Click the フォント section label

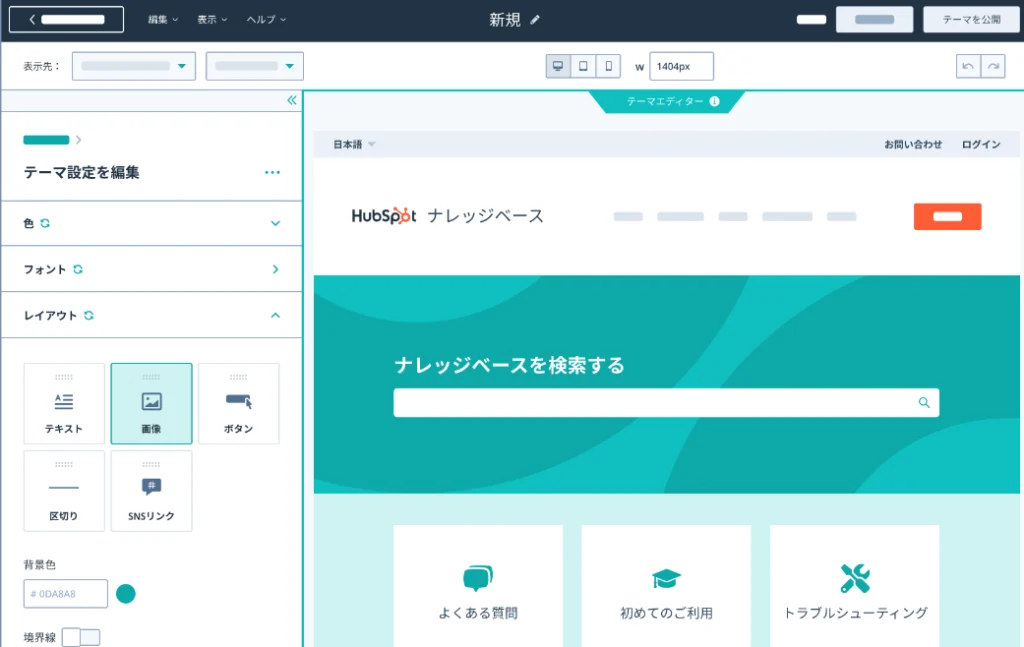45,269
